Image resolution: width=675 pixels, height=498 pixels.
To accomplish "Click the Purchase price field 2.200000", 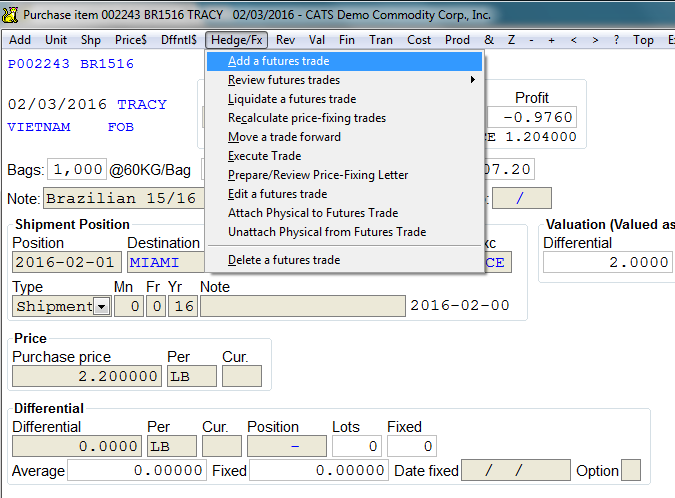I will coord(87,376).
